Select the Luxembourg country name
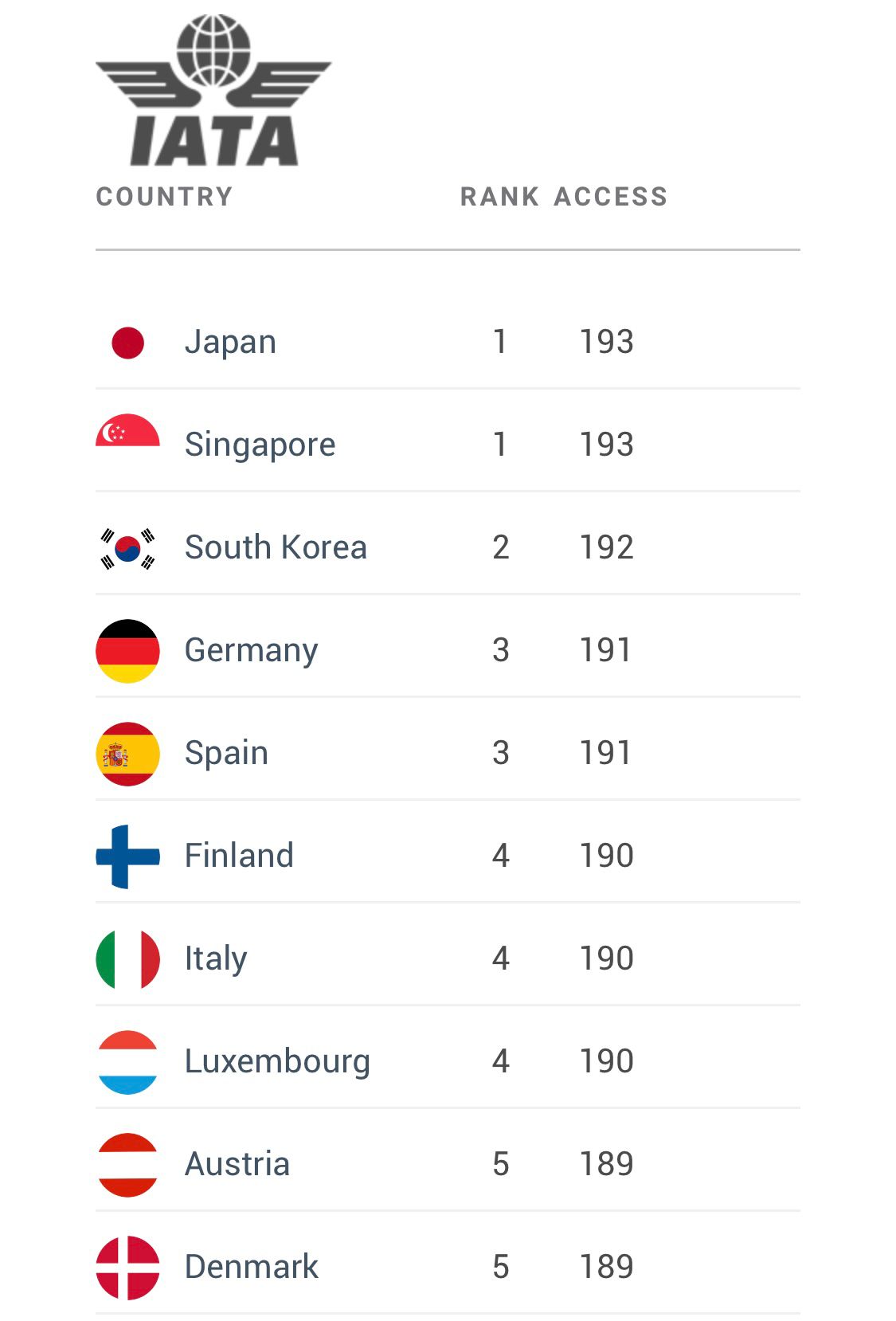896x1321 pixels. click(277, 1062)
